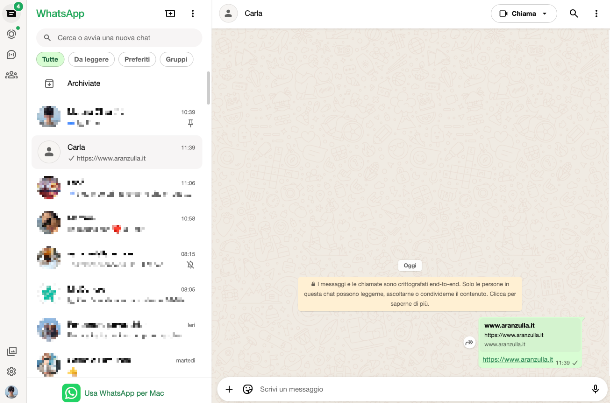This screenshot has height=403, width=610.
Task: Open the www.aranzulla.it link preview
Action: [x=529, y=335]
